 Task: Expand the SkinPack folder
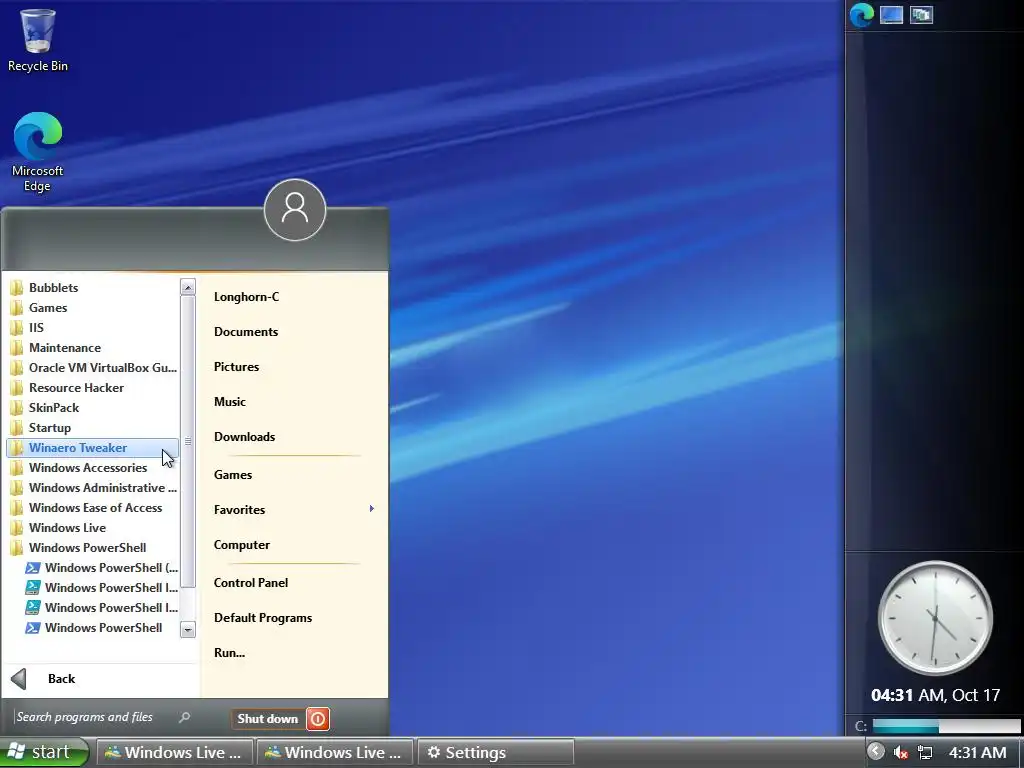[x=91, y=408]
